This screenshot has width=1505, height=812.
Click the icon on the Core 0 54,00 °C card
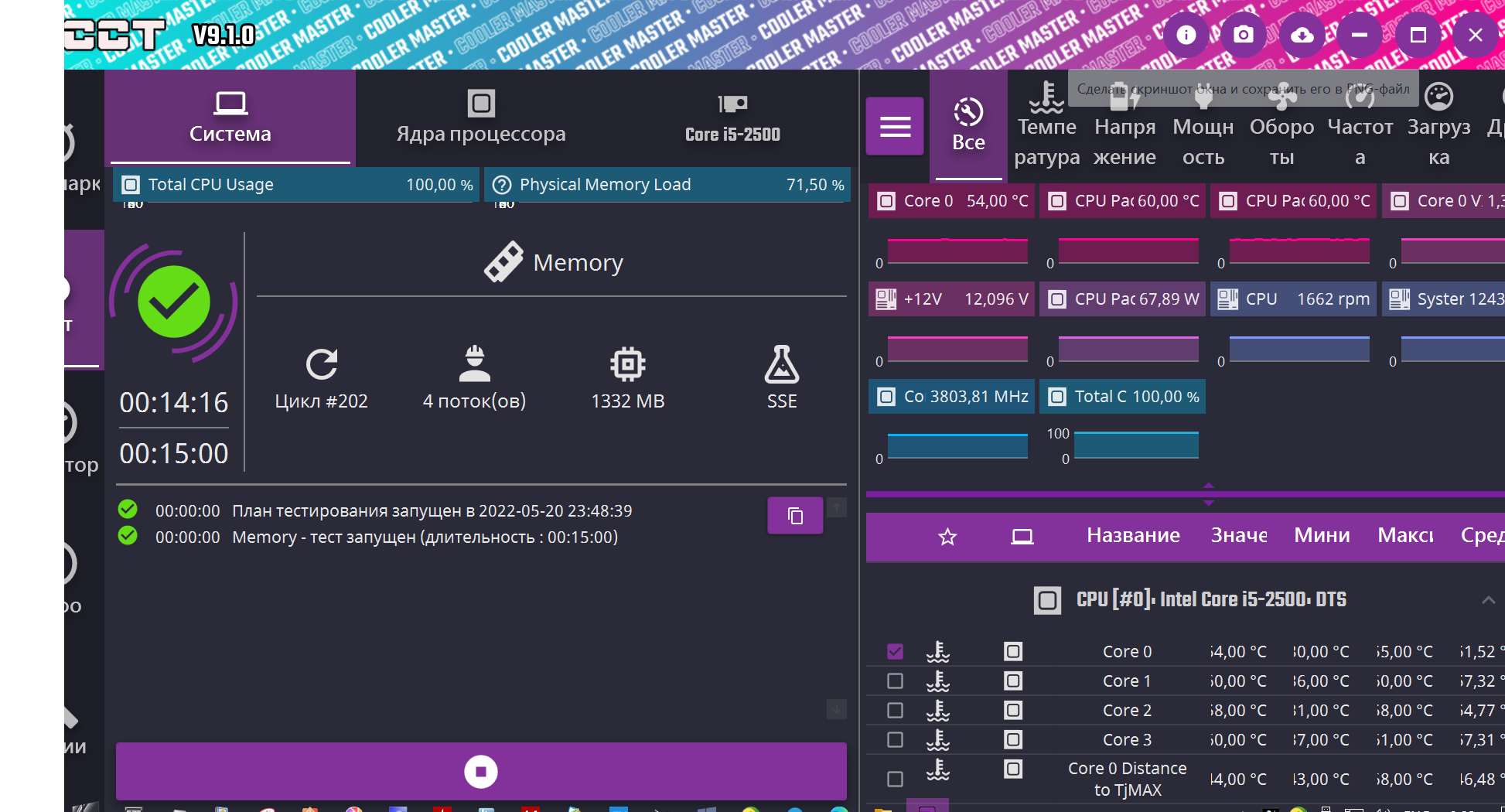pos(886,201)
